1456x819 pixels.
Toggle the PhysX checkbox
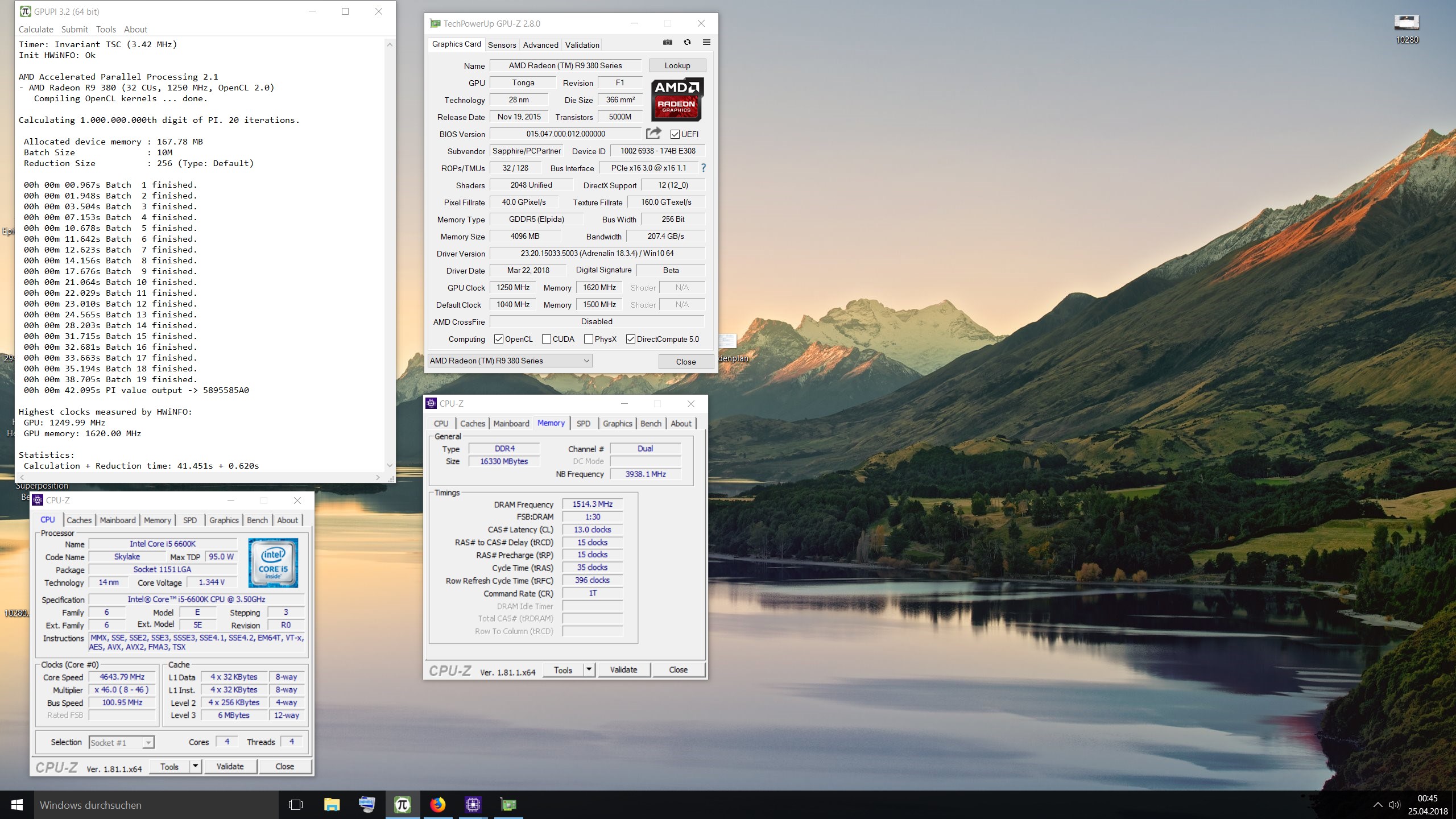589,339
